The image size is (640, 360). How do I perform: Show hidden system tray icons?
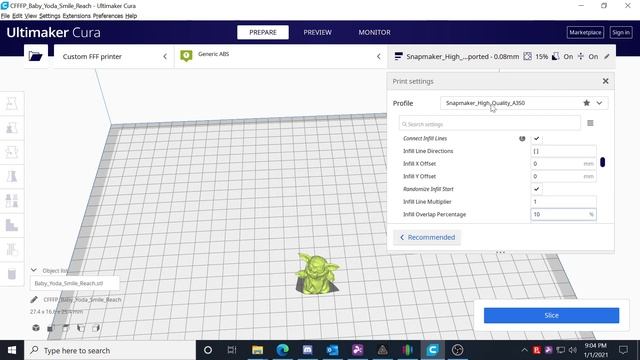(524, 350)
